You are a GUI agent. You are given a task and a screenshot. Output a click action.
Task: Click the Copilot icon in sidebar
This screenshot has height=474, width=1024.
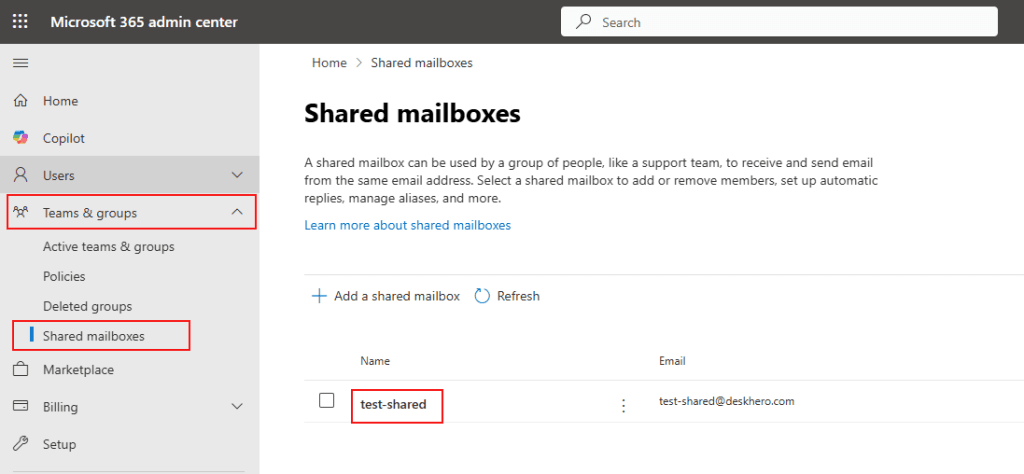pos(20,138)
